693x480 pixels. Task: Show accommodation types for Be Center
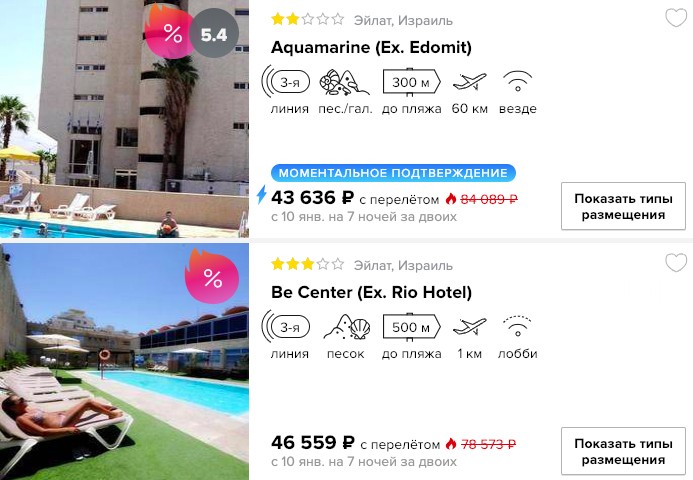[623, 451]
